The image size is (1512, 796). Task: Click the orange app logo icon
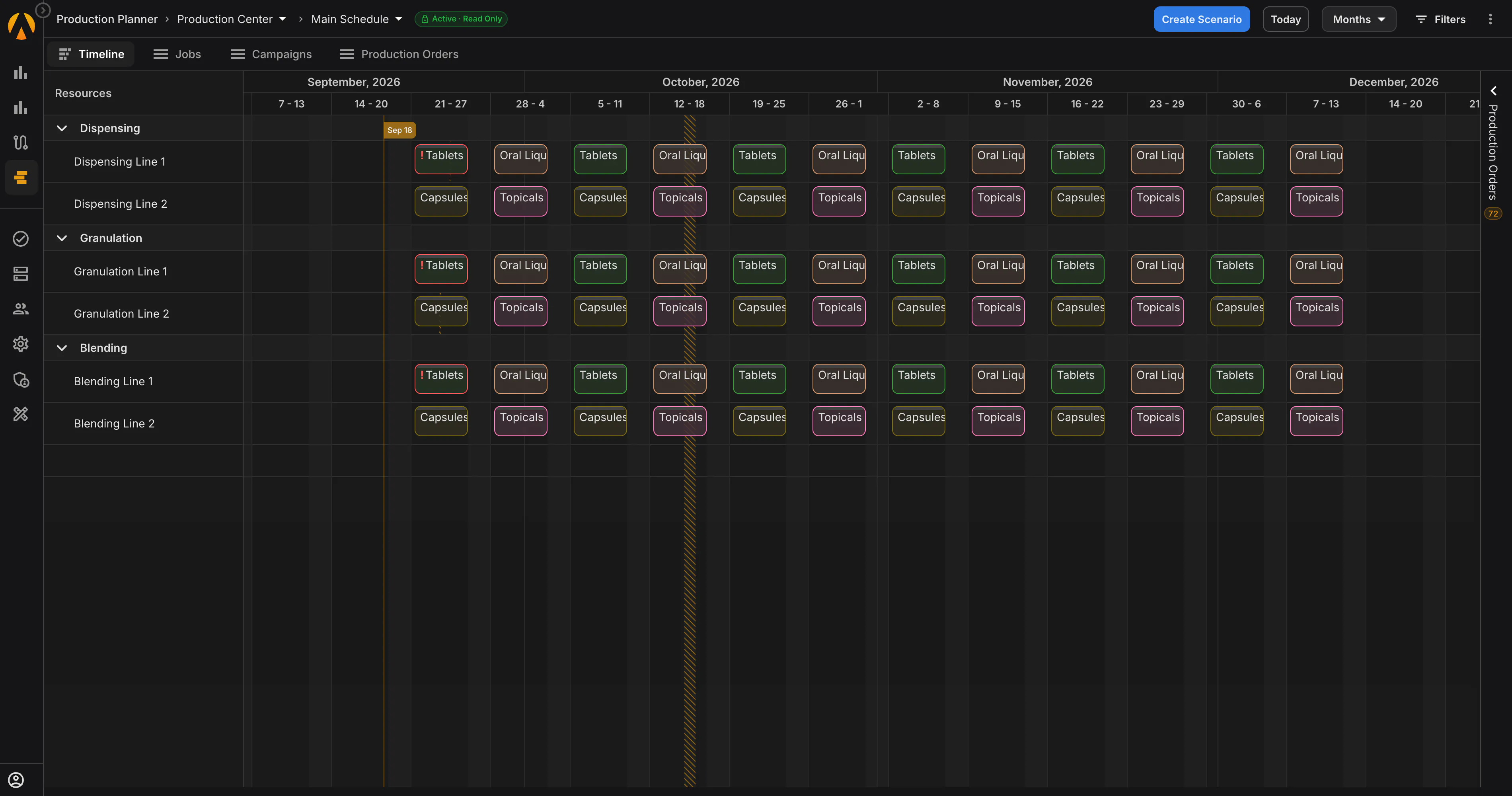point(21,26)
